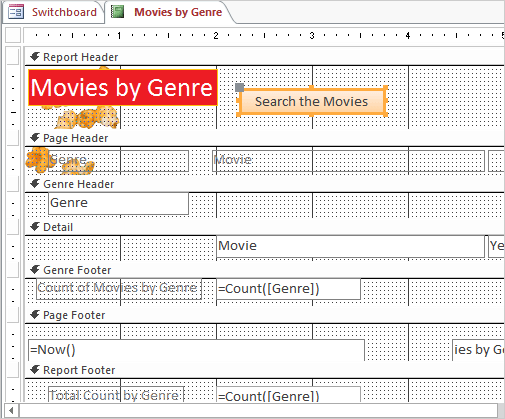Select the Genre Footer section bar

(x=265, y=270)
